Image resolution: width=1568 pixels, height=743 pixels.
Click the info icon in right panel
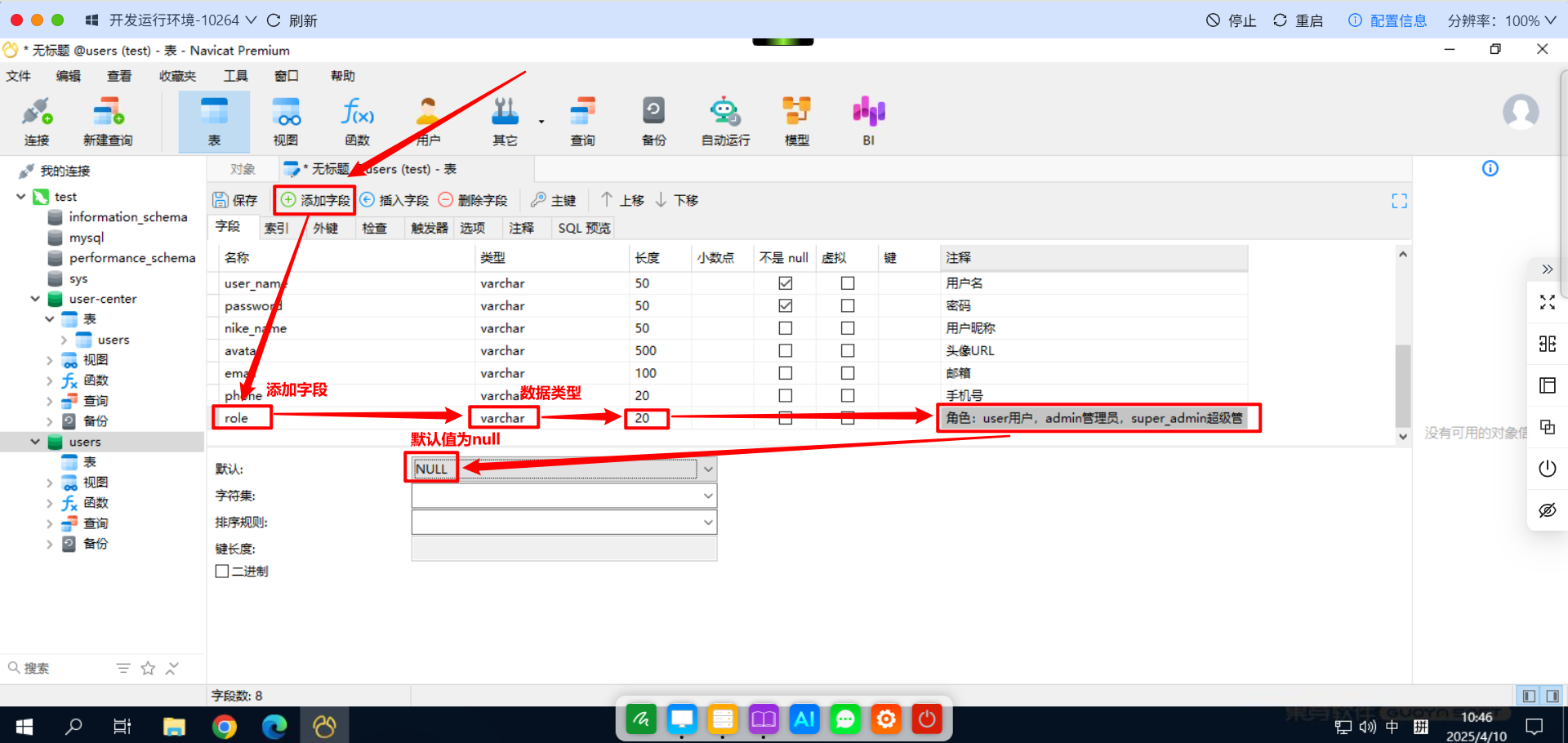click(x=1490, y=168)
